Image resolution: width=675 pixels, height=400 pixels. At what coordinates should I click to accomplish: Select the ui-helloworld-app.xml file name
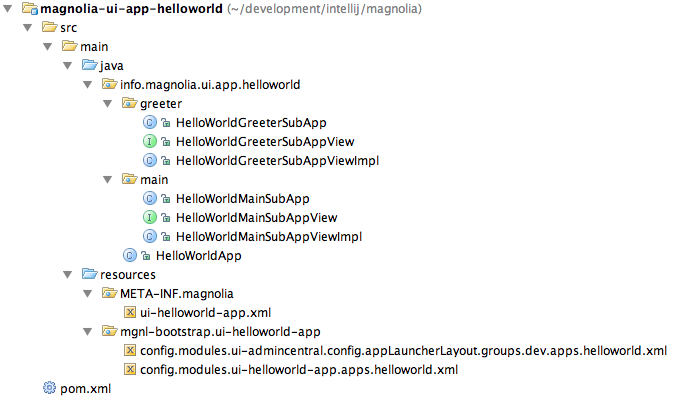coord(205,313)
